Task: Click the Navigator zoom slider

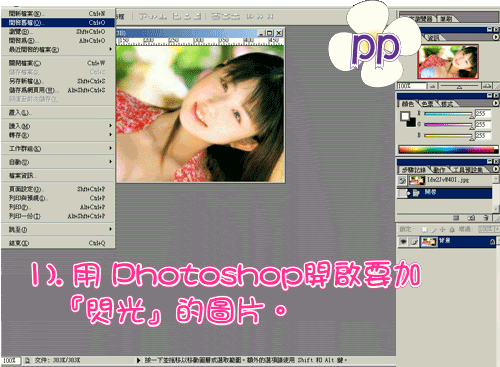Action: point(459,86)
